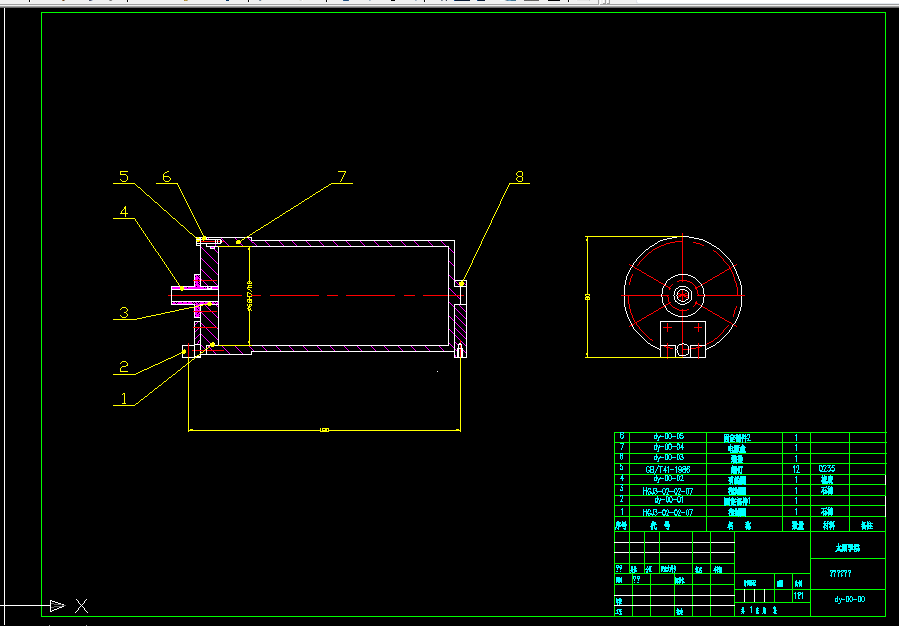Click the dy-00-05 part code cell
The image size is (899, 626).
pyautogui.click(x=669, y=437)
